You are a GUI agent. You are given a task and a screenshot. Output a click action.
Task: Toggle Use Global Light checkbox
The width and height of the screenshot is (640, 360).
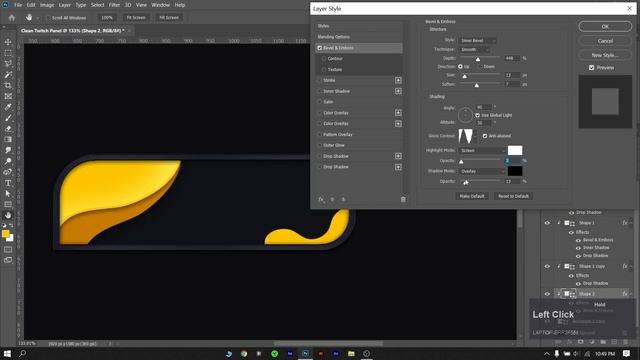(478, 116)
